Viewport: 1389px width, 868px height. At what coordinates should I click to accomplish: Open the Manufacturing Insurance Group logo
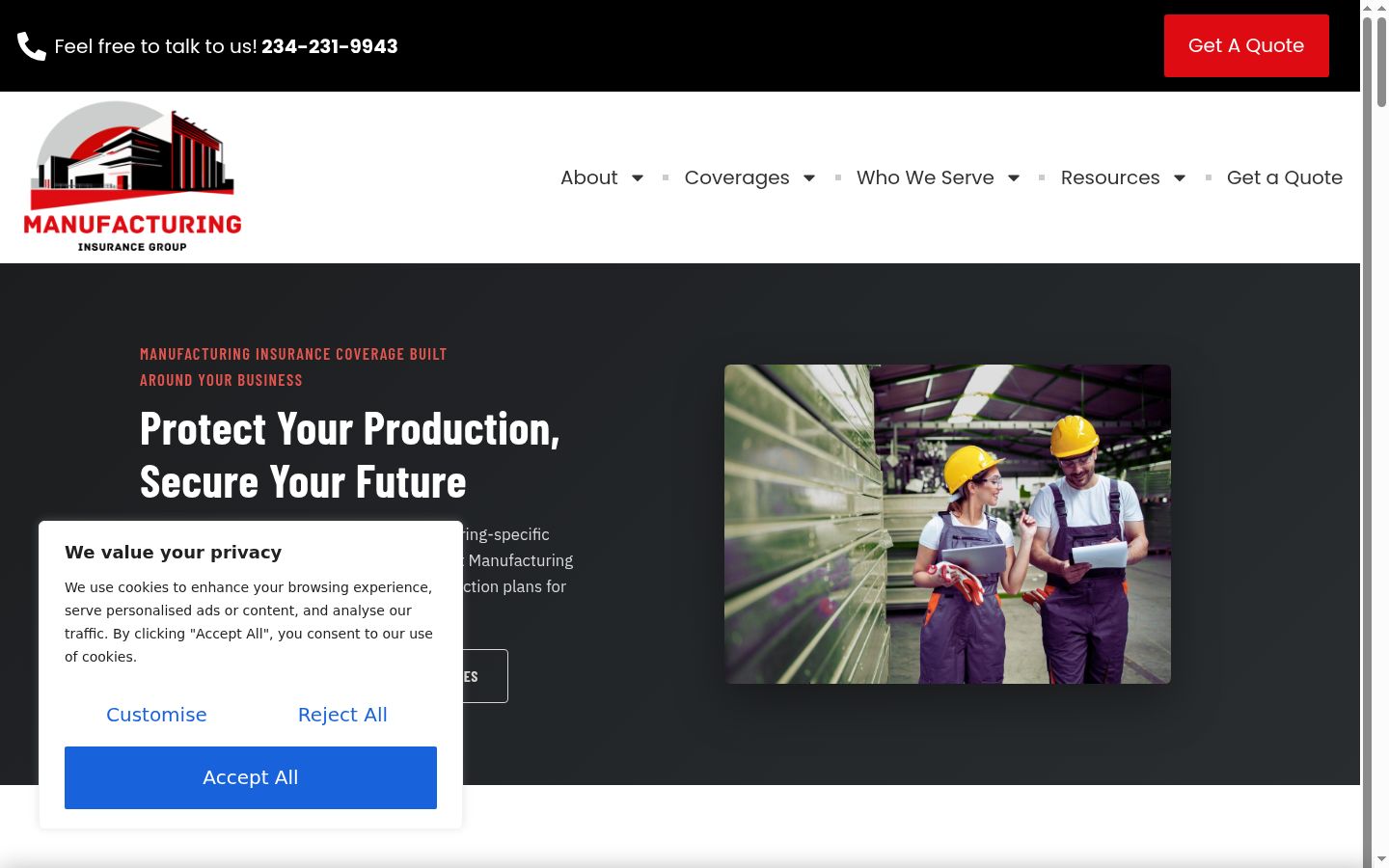pyautogui.click(x=132, y=177)
